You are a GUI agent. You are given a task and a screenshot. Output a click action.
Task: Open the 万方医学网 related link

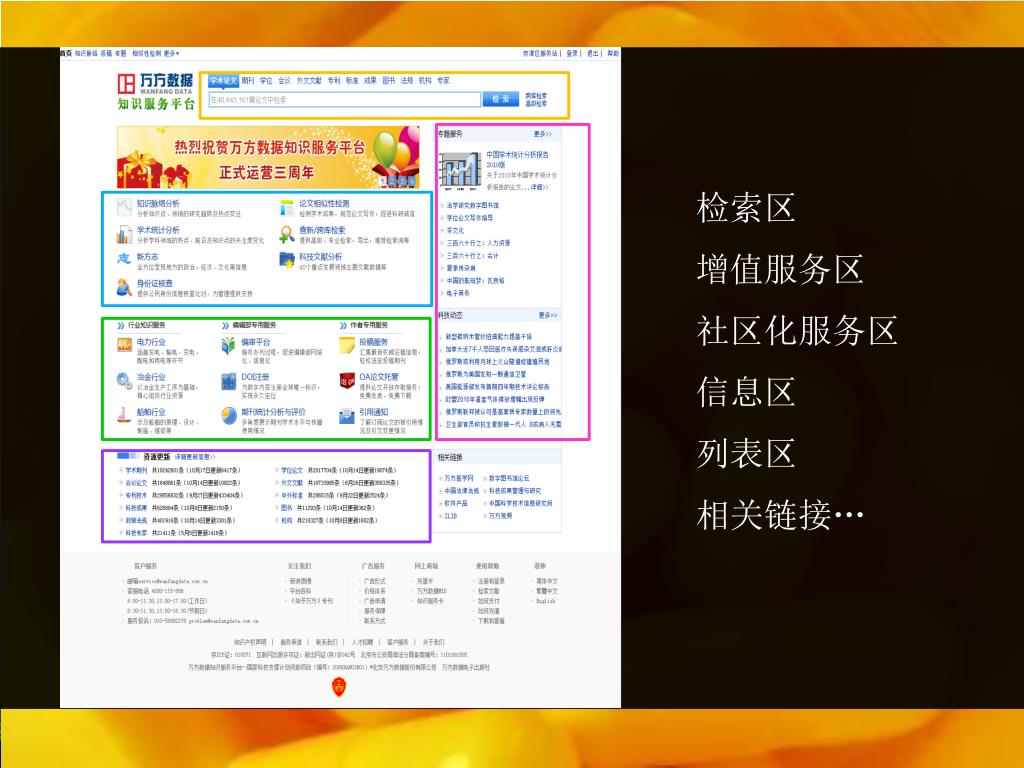(x=459, y=478)
